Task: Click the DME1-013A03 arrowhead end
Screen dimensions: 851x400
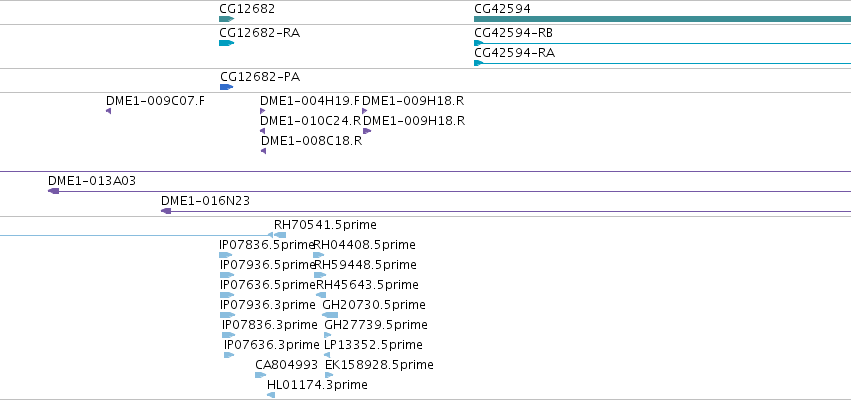Action: pyautogui.click(x=53, y=191)
